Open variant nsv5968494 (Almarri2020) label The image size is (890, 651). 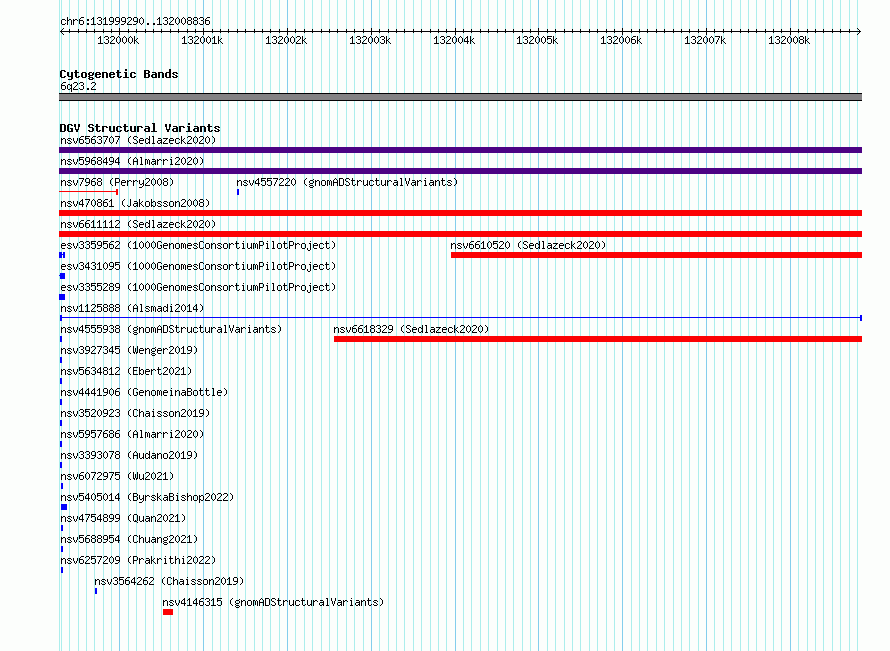132,161
